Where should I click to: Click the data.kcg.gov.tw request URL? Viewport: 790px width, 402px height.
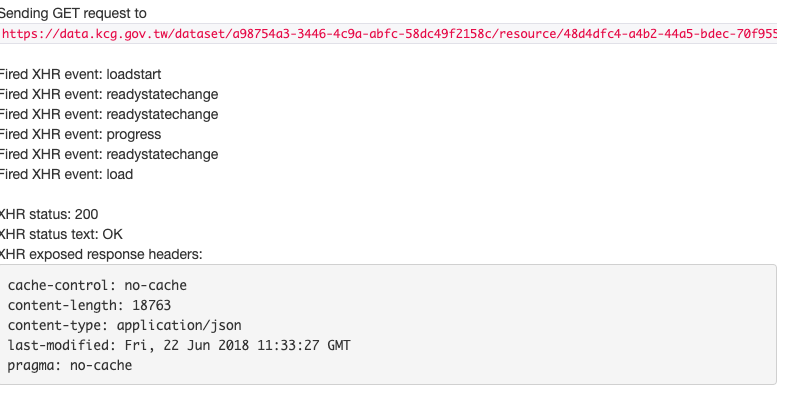390,34
